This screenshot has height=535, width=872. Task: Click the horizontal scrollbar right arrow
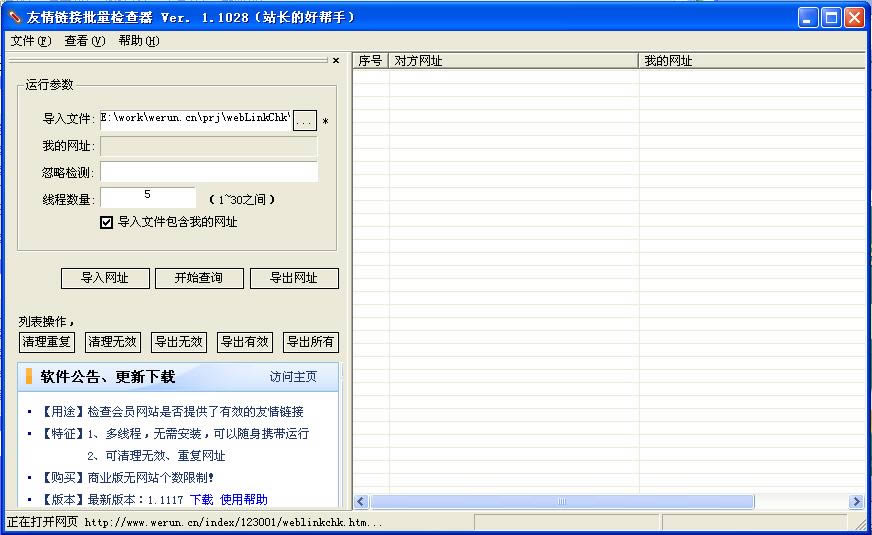(x=855, y=502)
